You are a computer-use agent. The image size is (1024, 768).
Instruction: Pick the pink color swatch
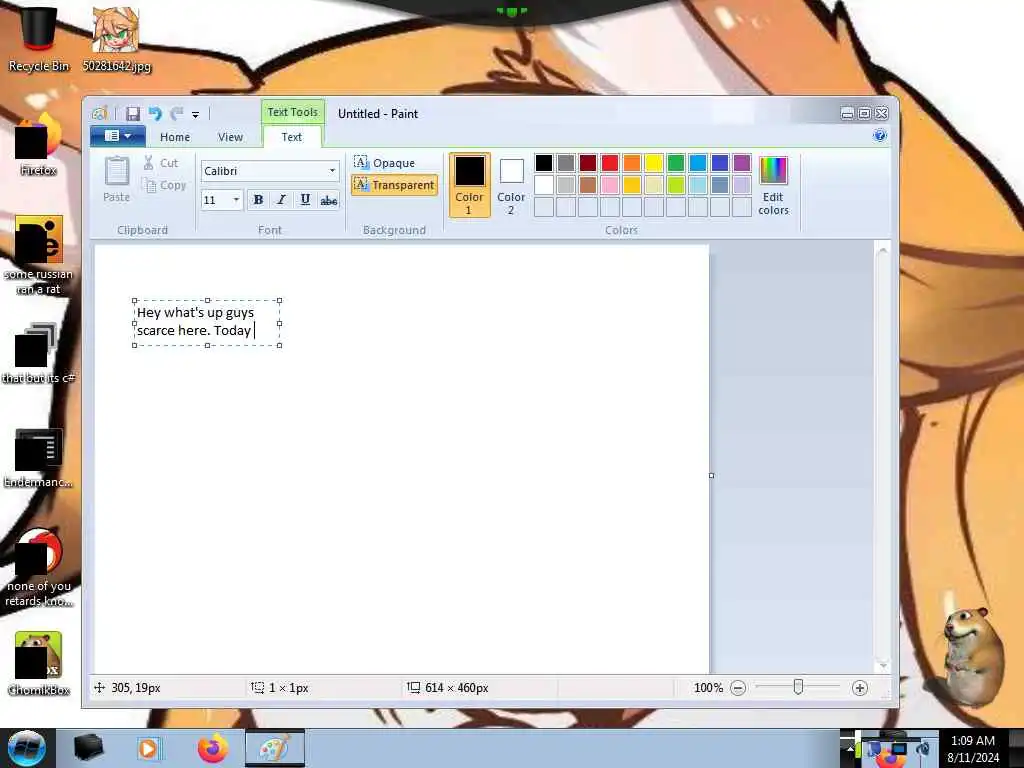pos(610,185)
